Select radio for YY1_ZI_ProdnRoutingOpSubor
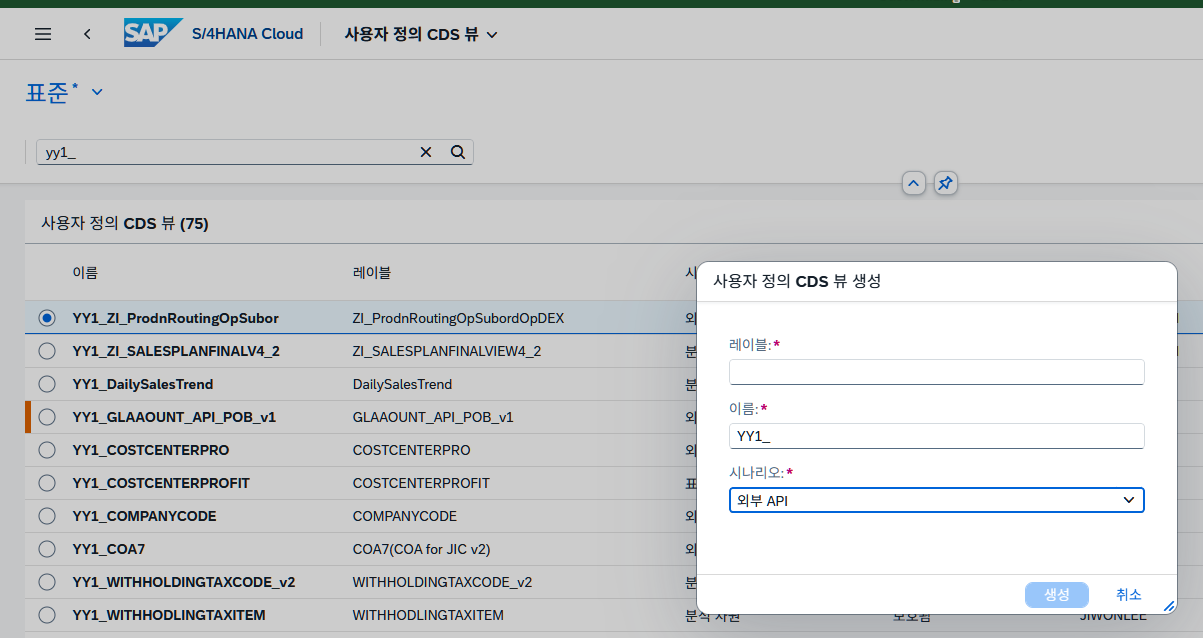Screen dimensions: 1203x638 (x=47, y=318)
